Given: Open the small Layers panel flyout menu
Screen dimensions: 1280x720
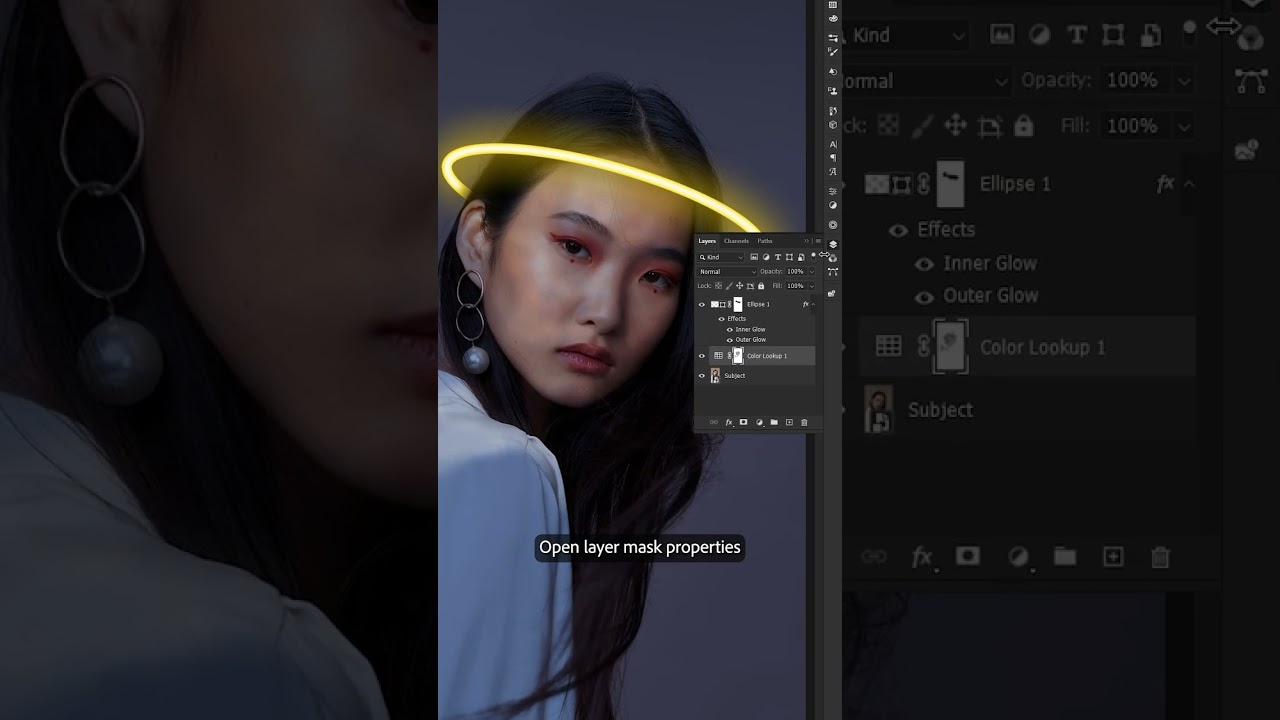Looking at the screenshot, I should [818, 241].
